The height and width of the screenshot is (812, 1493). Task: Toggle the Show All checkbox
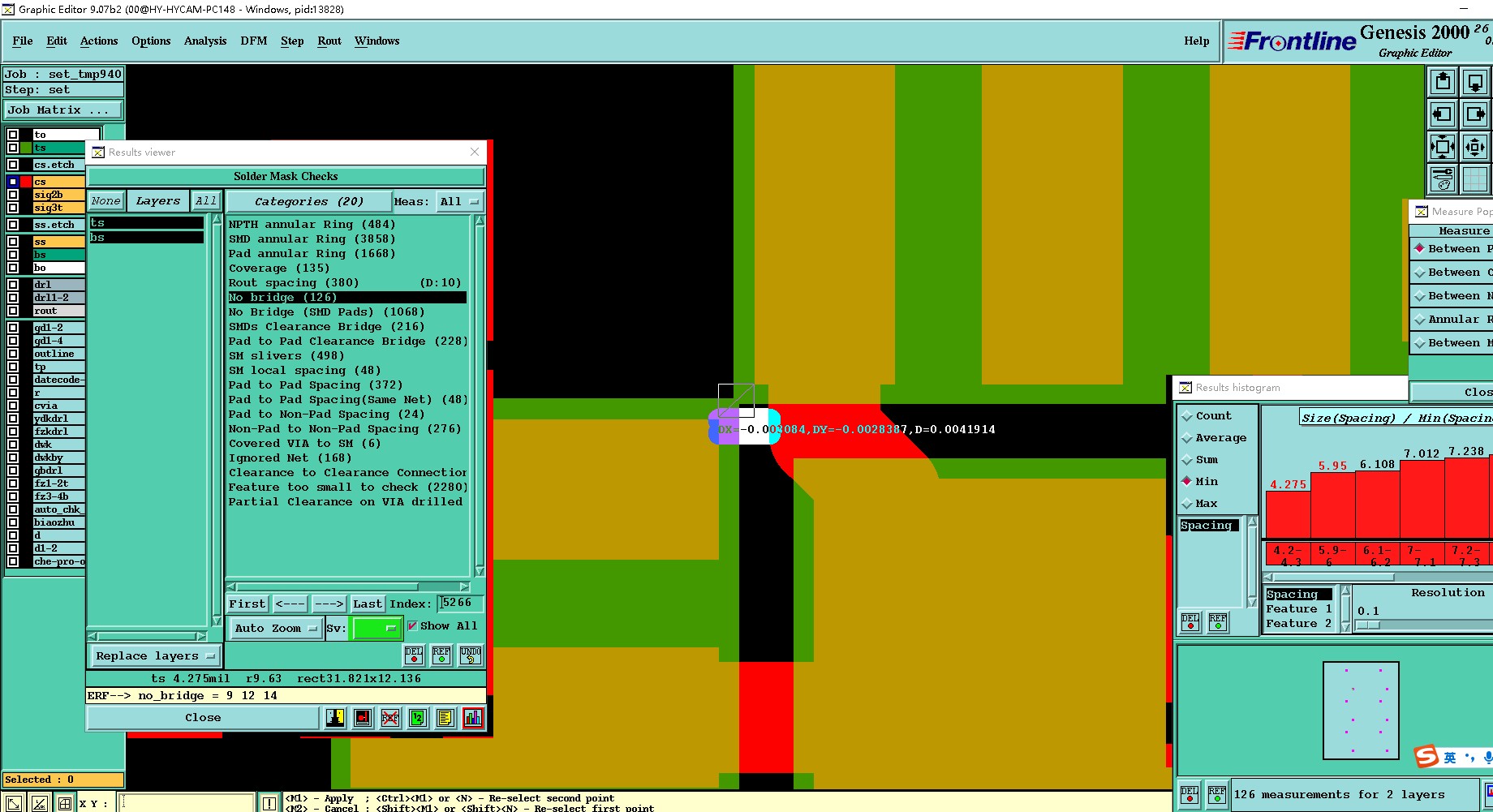(413, 626)
